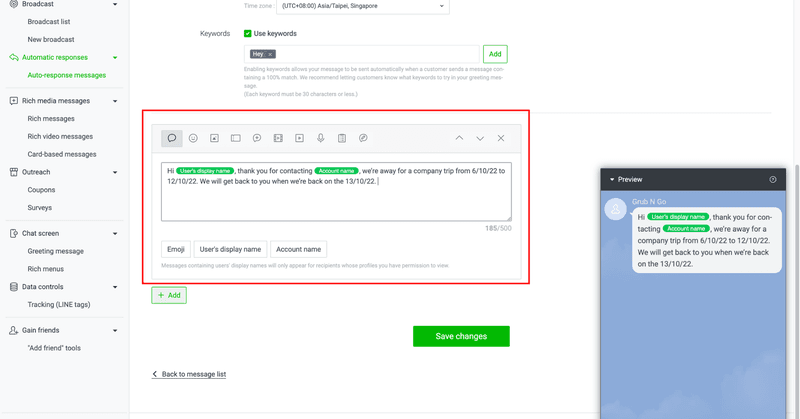Collapse the Preview panel
This screenshot has height=419, width=800.
(612, 180)
